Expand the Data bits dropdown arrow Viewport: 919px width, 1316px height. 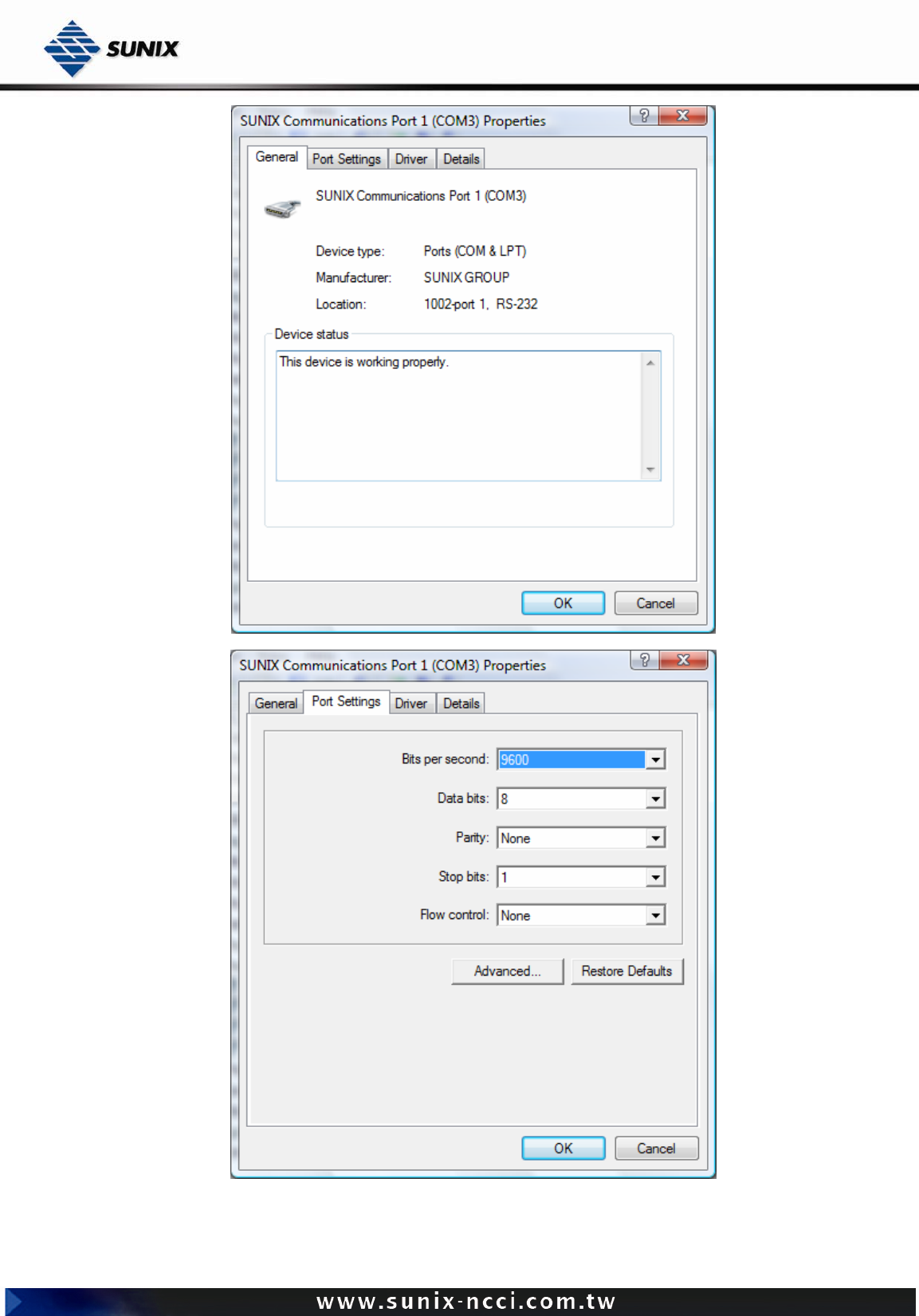tap(655, 799)
